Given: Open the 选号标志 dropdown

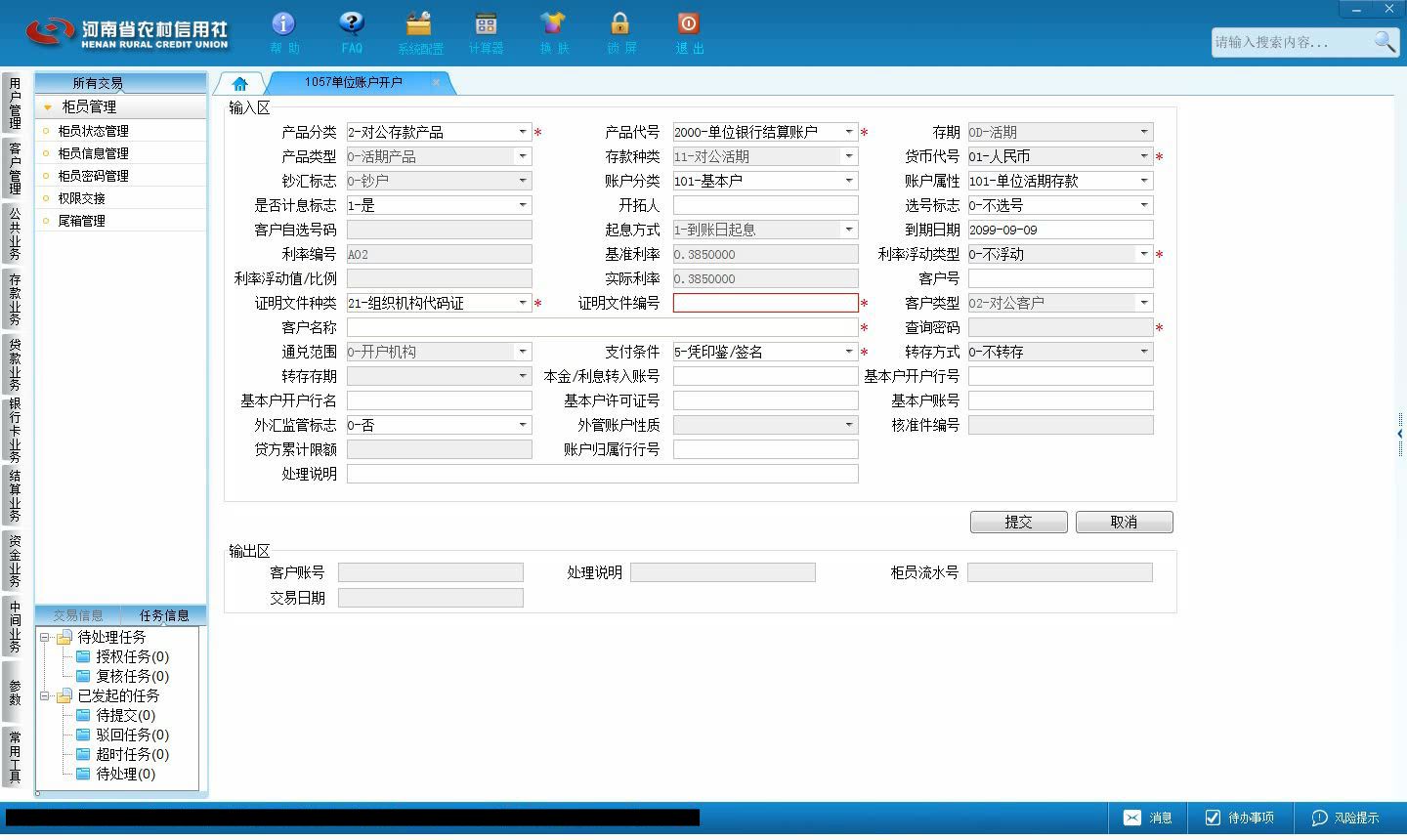Looking at the screenshot, I should click(1144, 205).
